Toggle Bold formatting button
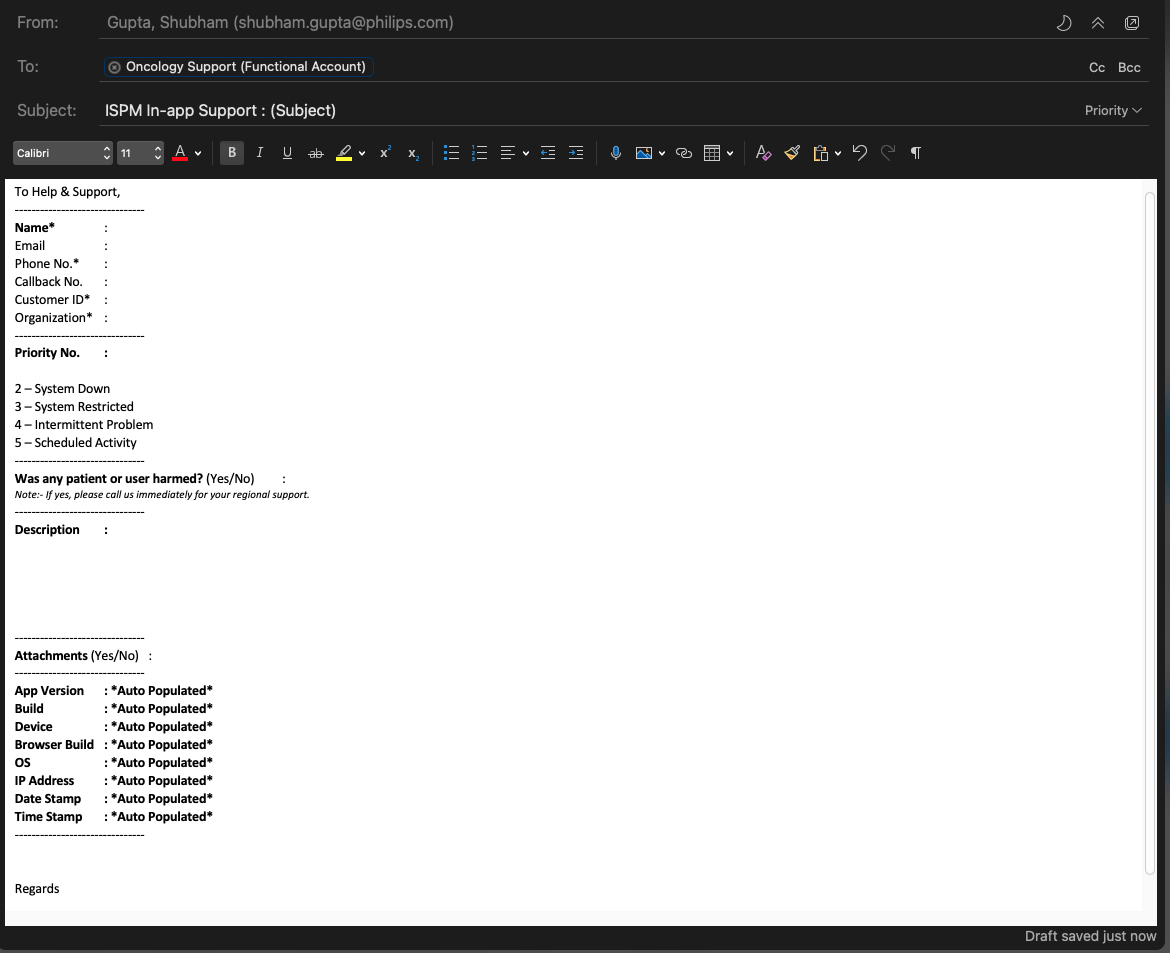Image resolution: width=1170 pixels, height=953 pixels. pyautogui.click(x=232, y=153)
